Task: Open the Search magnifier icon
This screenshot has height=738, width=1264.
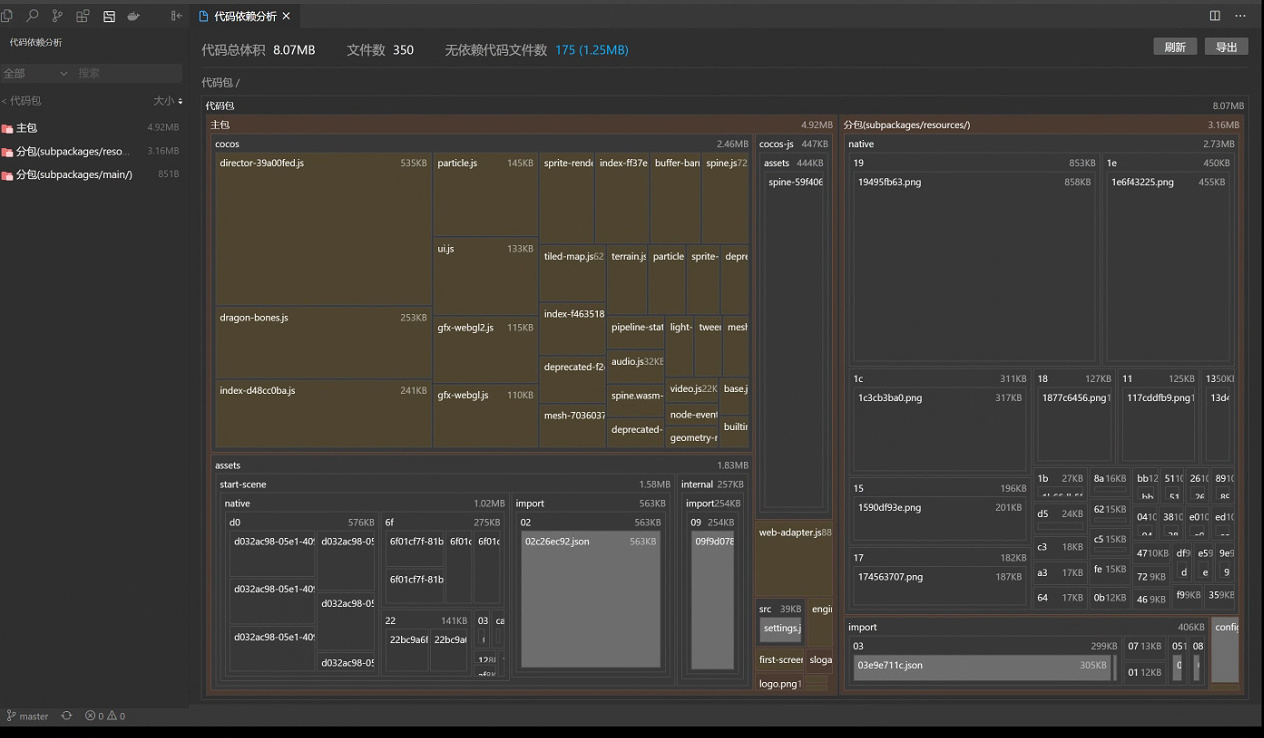Action: click(x=33, y=16)
